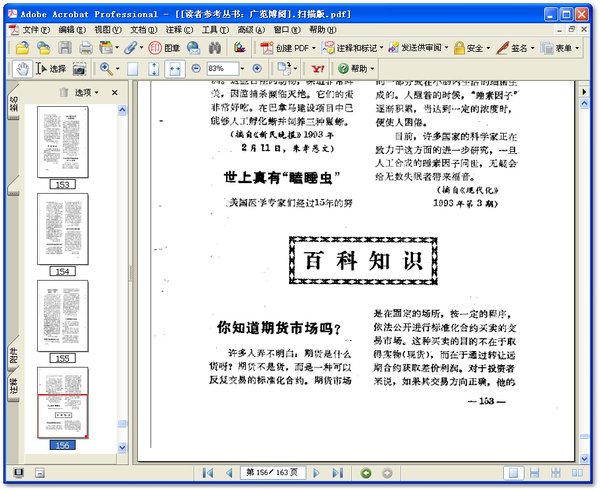
Task: Select the Hand tool
Action: (x=22, y=69)
